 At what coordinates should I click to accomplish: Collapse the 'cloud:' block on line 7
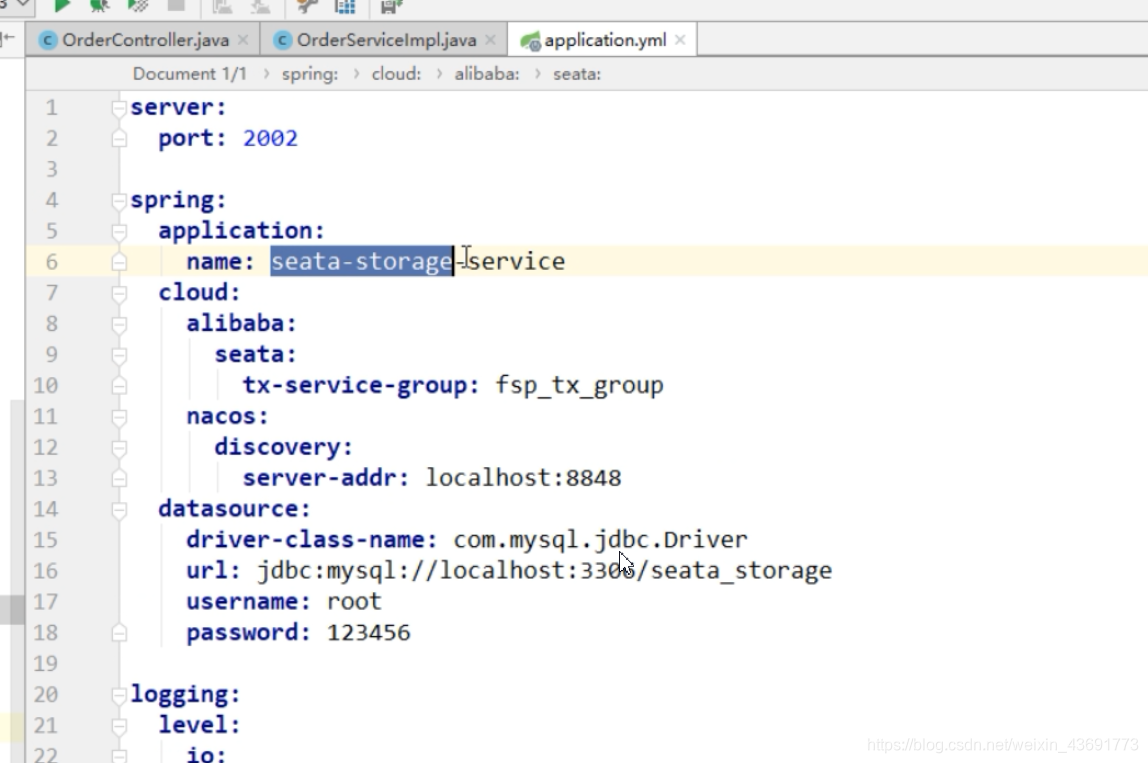119,293
